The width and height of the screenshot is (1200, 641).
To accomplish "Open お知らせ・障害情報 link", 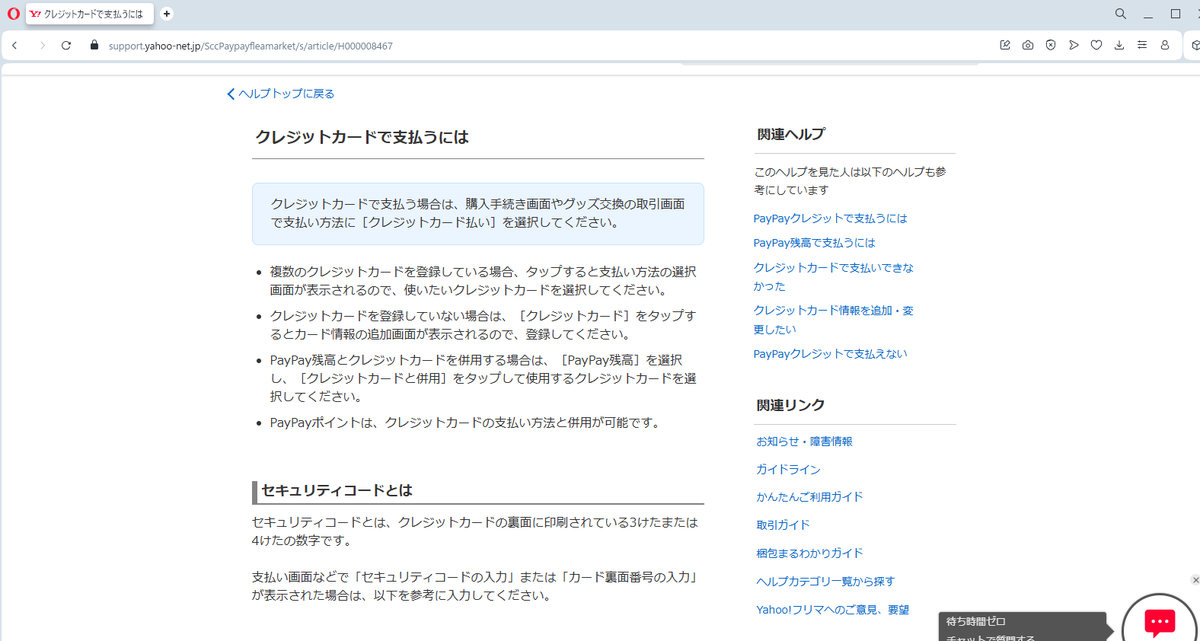I will pyautogui.click(x=804, y=441).
